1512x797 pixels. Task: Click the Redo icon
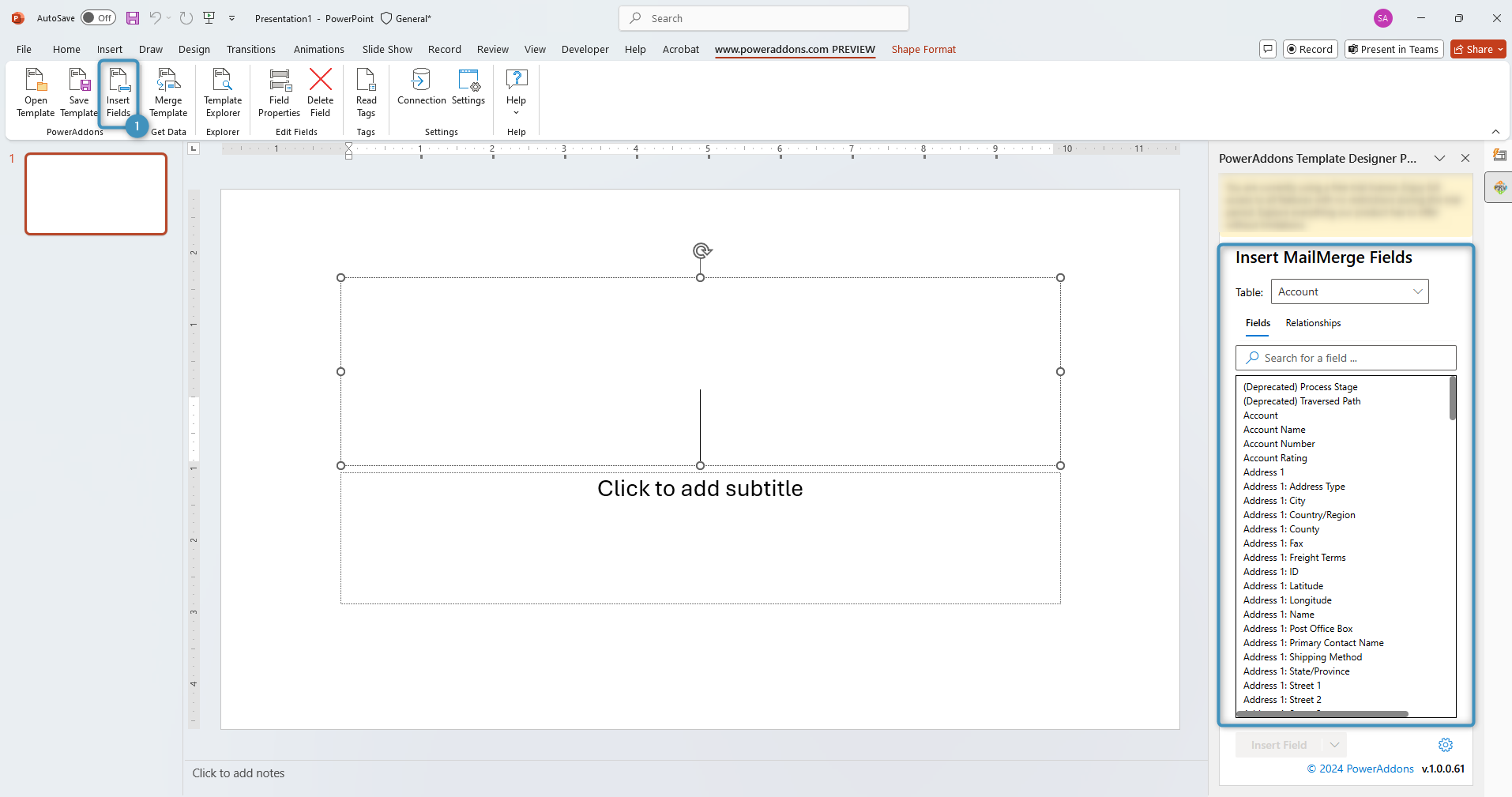click(x=186, y=18)
